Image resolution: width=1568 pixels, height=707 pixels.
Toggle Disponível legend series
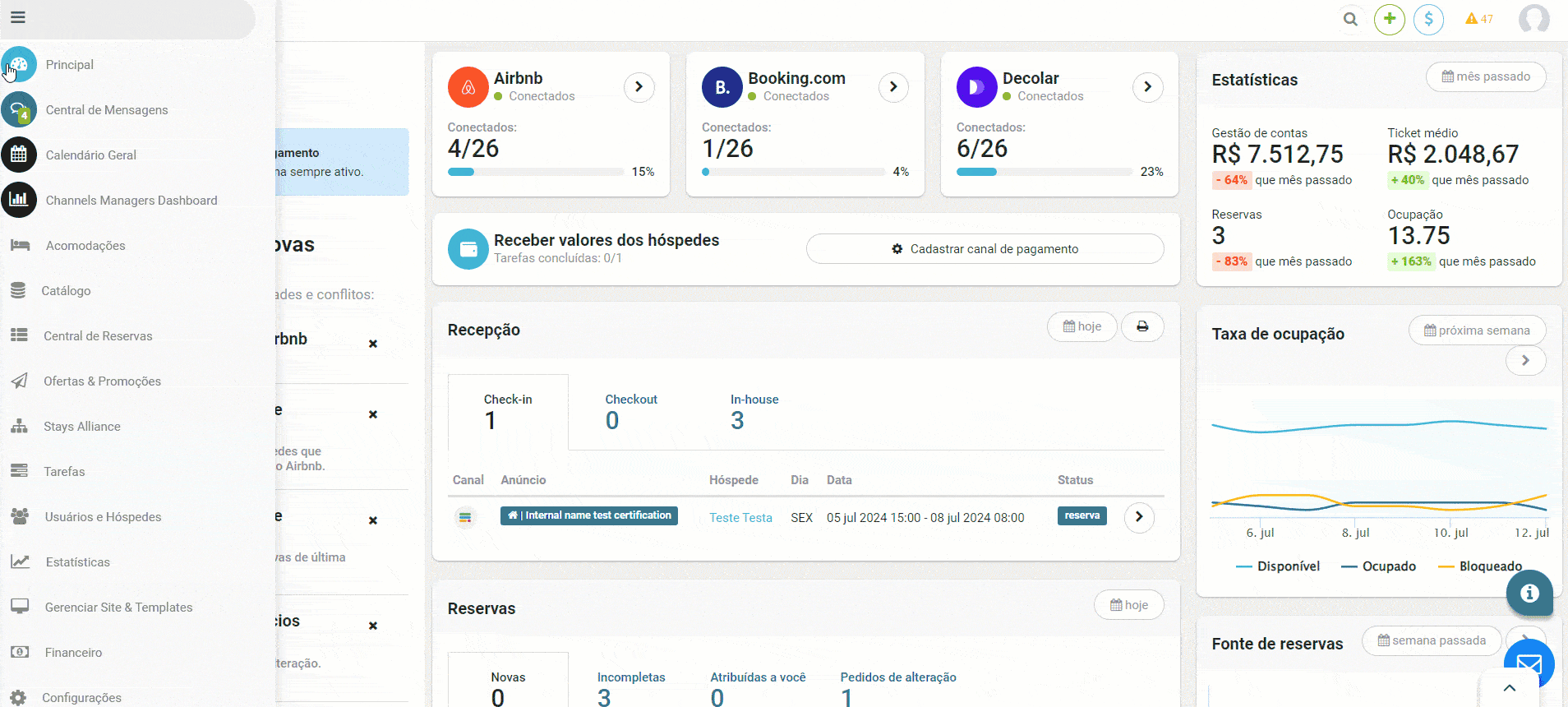[1278, 566]
